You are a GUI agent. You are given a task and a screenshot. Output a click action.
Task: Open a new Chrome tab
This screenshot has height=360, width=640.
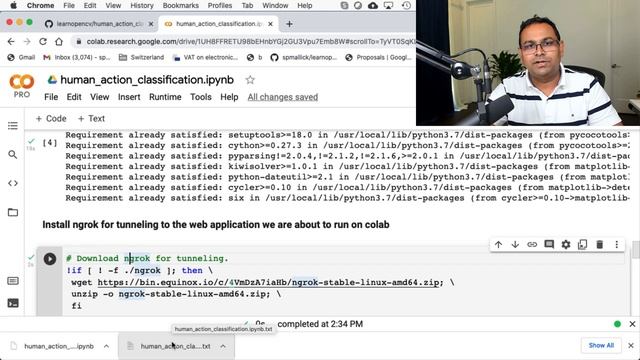click(x=289, y=24)
